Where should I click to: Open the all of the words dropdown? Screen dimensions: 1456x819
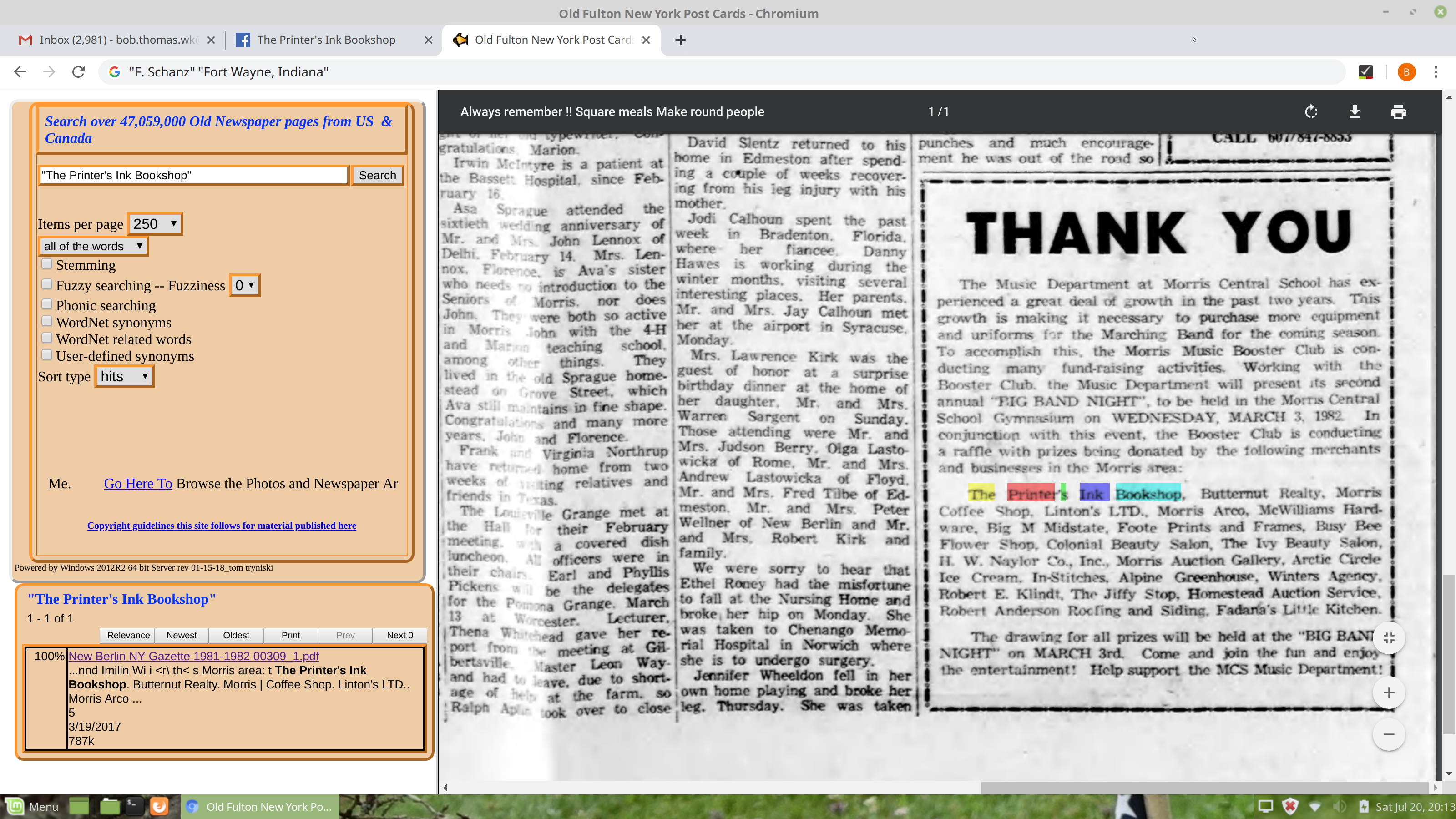(x=93, y=246)
